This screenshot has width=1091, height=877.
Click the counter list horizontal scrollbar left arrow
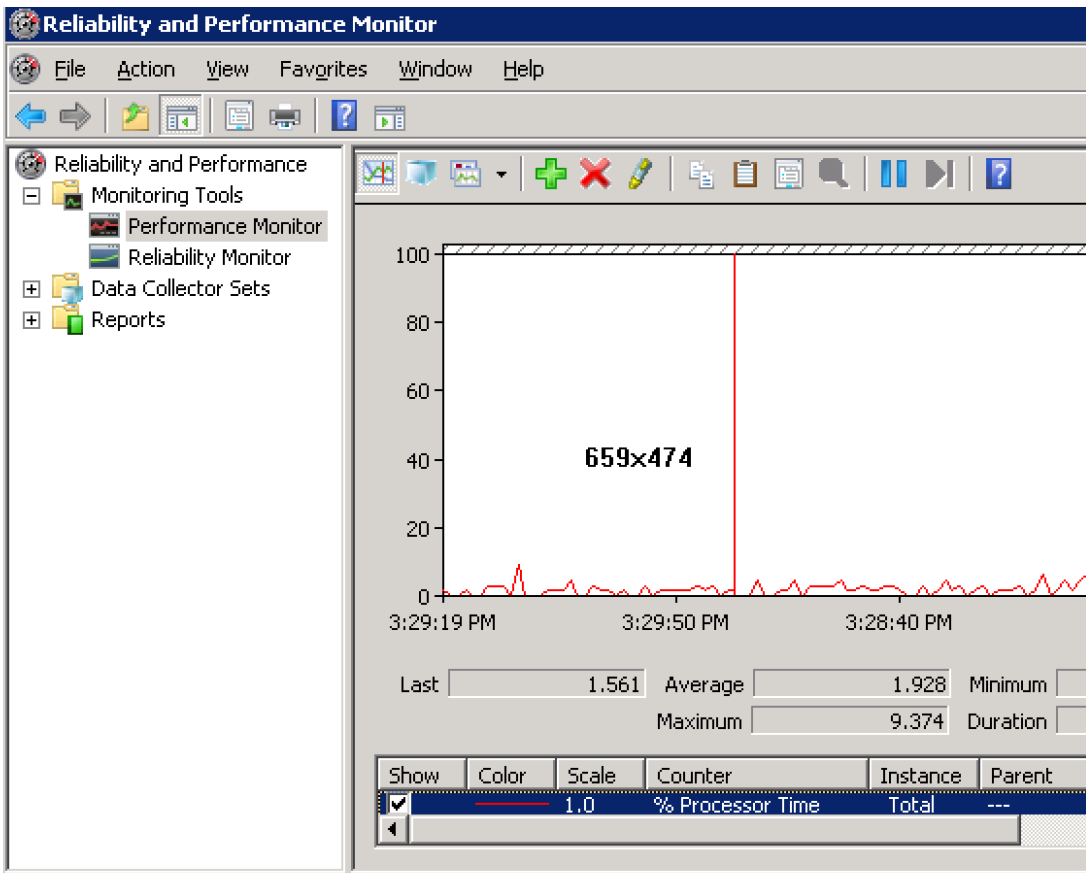(x=395, y=829)
